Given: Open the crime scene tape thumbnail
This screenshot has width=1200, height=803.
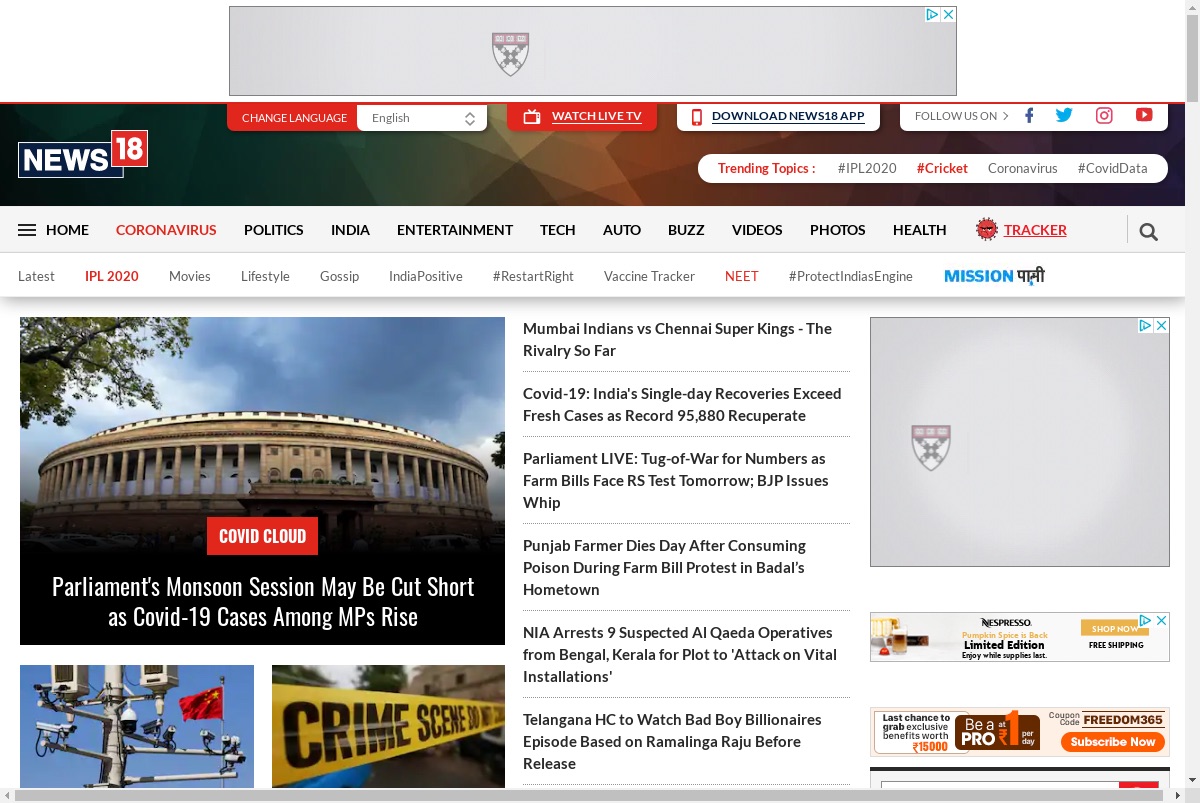Looking at the screenshot, I should [388, 727].
